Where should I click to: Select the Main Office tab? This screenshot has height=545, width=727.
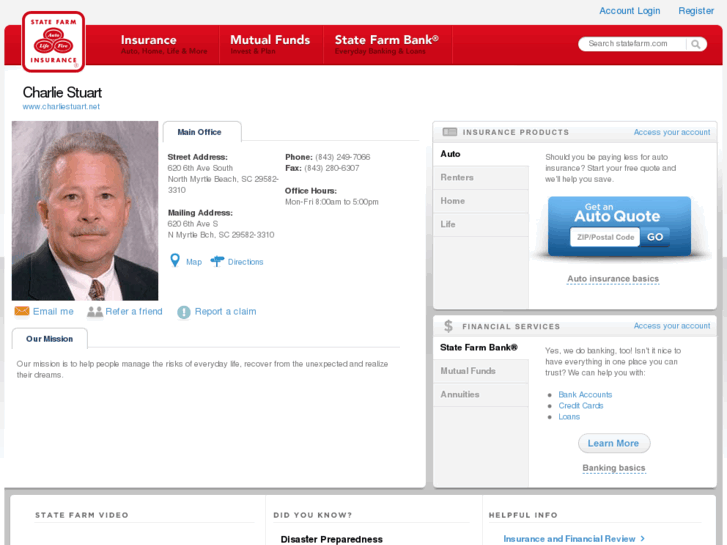[202, 132]
